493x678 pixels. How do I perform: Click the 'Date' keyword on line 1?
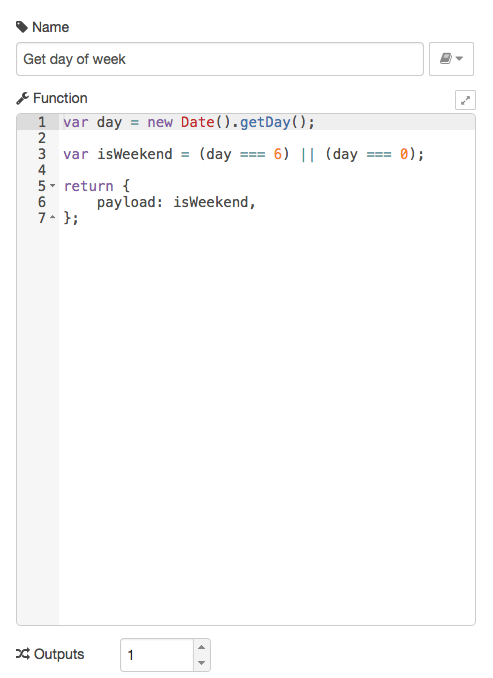[x=198, y=122]
